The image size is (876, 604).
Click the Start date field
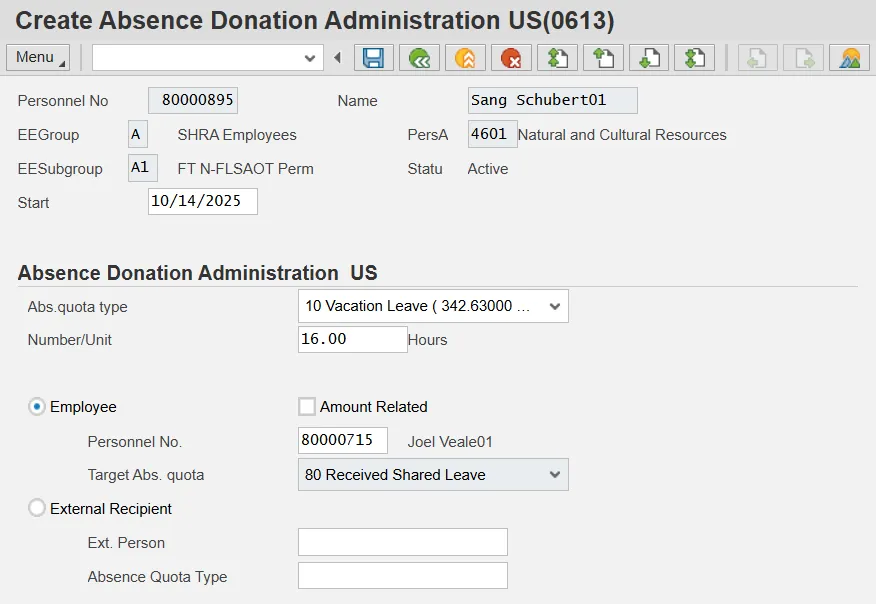click(x=202, y=201)
